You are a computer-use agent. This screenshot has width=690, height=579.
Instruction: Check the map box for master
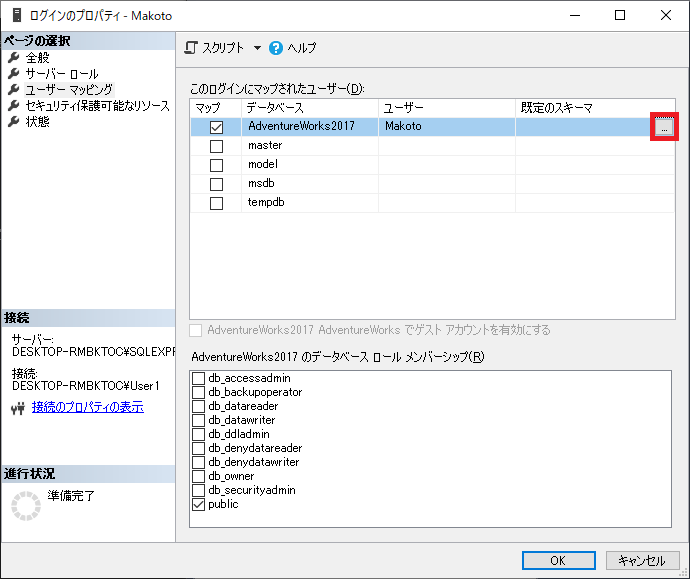point(216,146)
